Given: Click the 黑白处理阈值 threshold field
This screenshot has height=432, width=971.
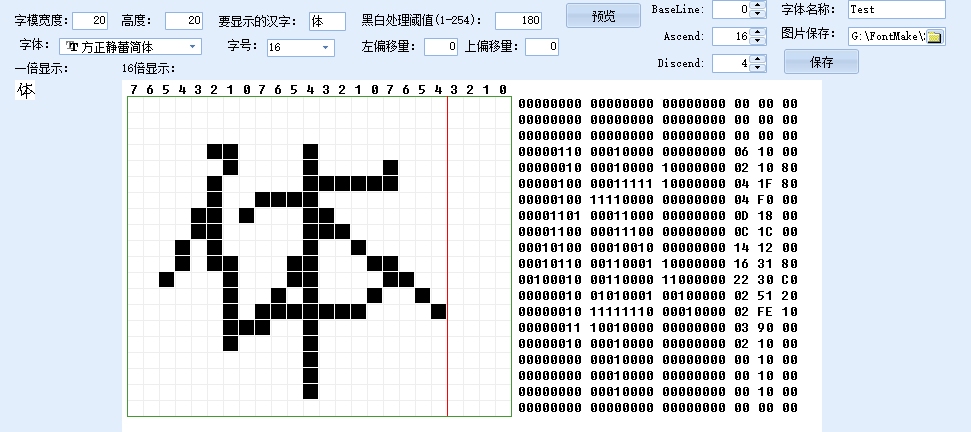Looking at the screenshot, I should pos(518,20).
